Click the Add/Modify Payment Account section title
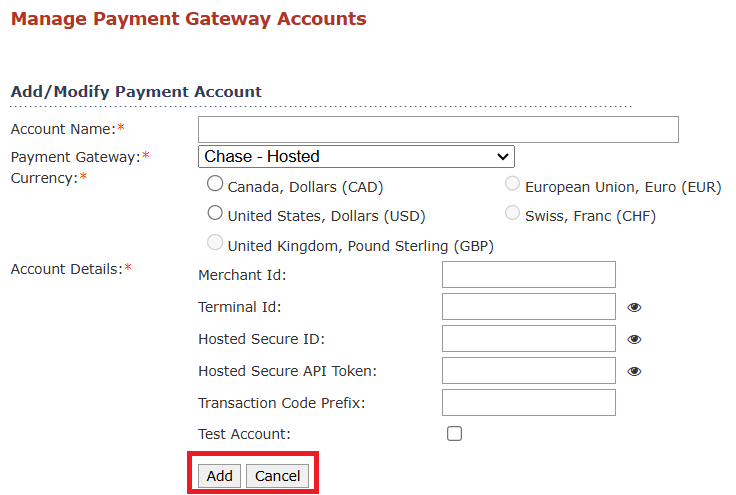Image resolution: width=736 pixels, height=495 pixels. click(136, 91)
